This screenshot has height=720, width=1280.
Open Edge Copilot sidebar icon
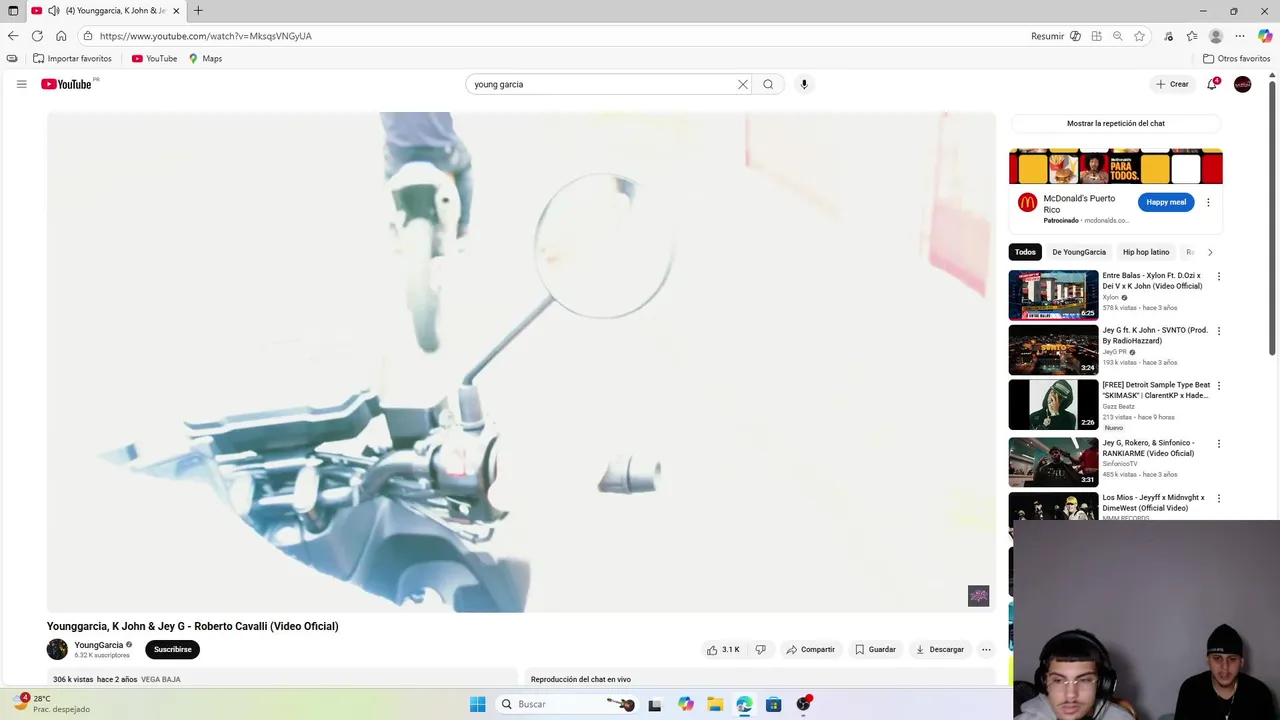click(1265, 36)
